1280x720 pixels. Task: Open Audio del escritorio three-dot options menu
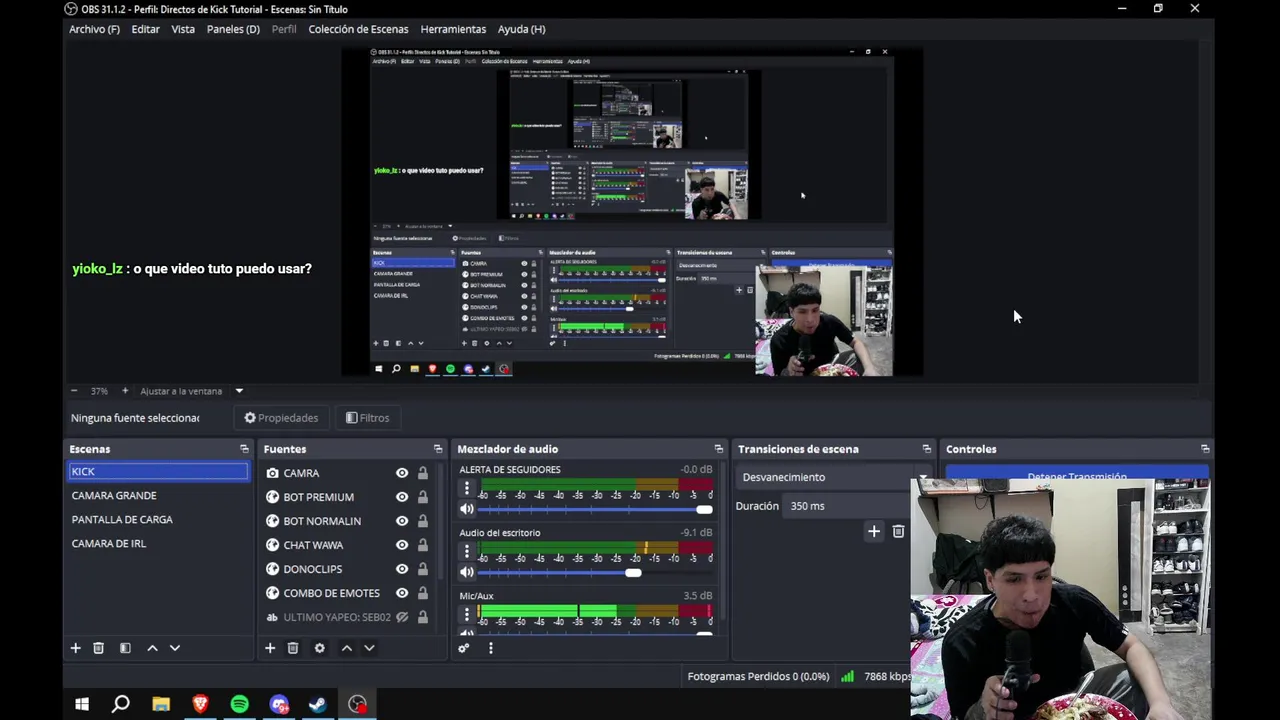[466, 551]
